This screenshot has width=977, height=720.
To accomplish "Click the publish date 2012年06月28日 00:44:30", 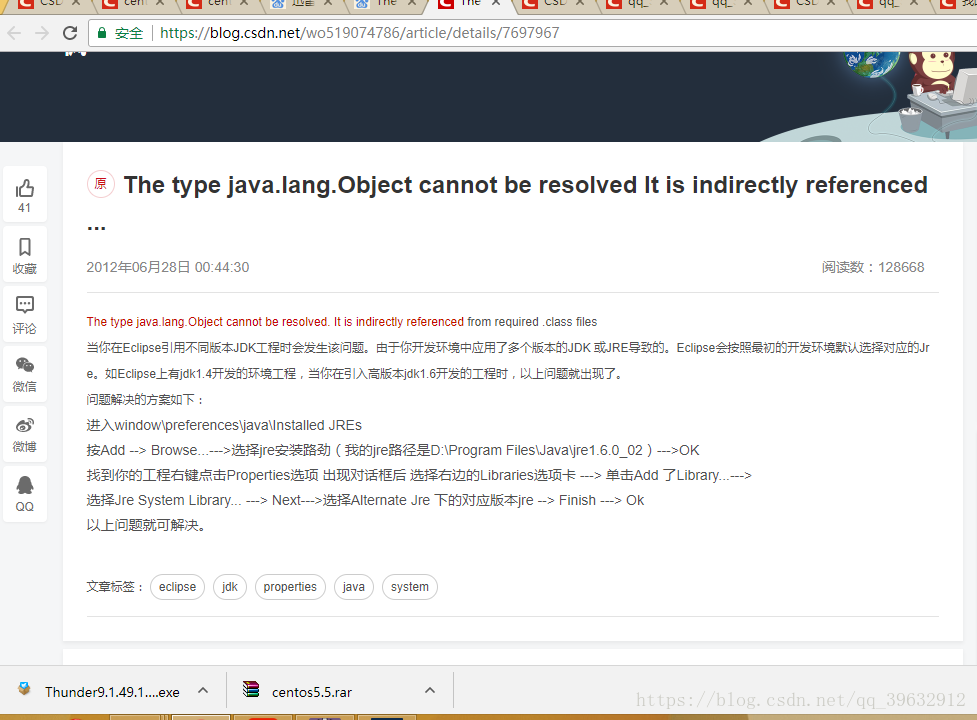I will tap(168, 267).
